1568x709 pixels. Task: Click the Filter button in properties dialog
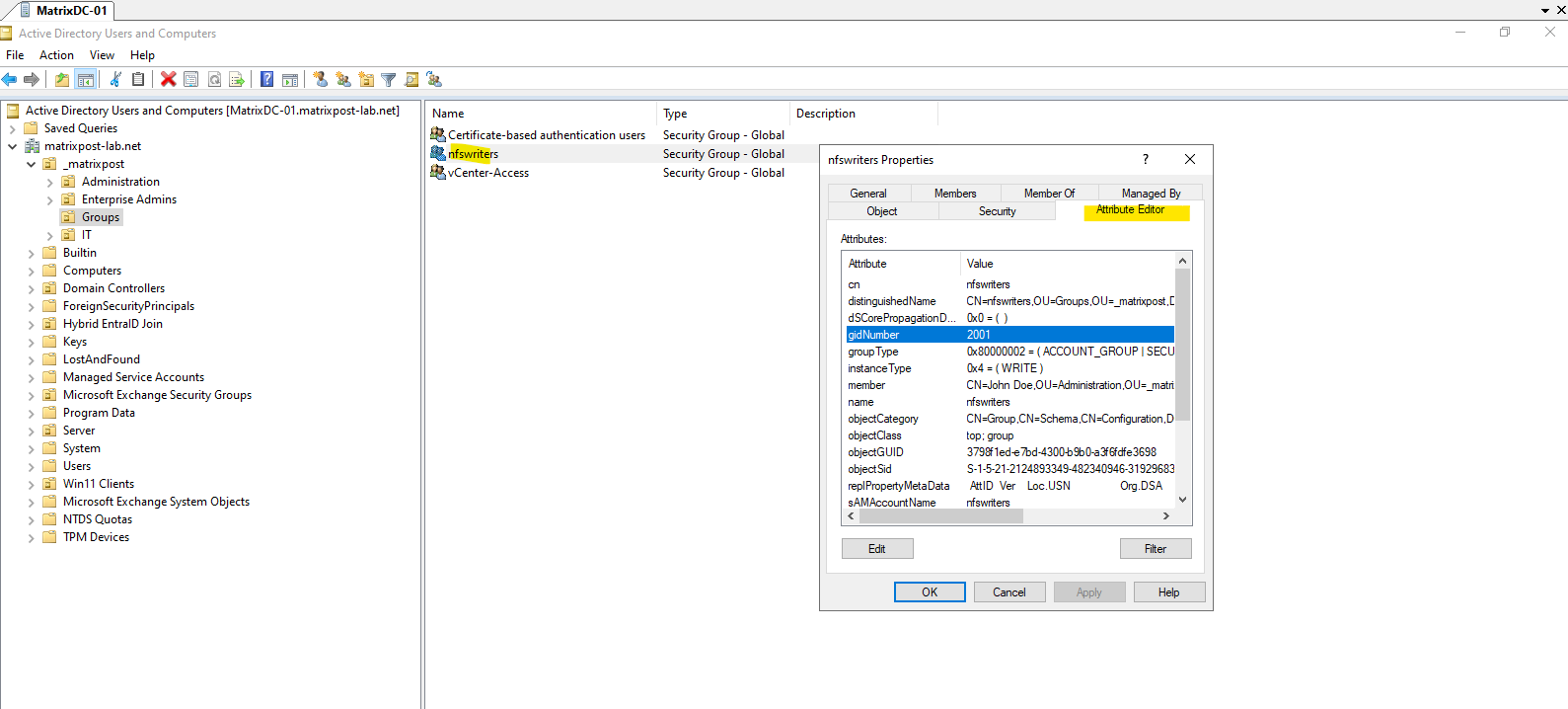1156,549
